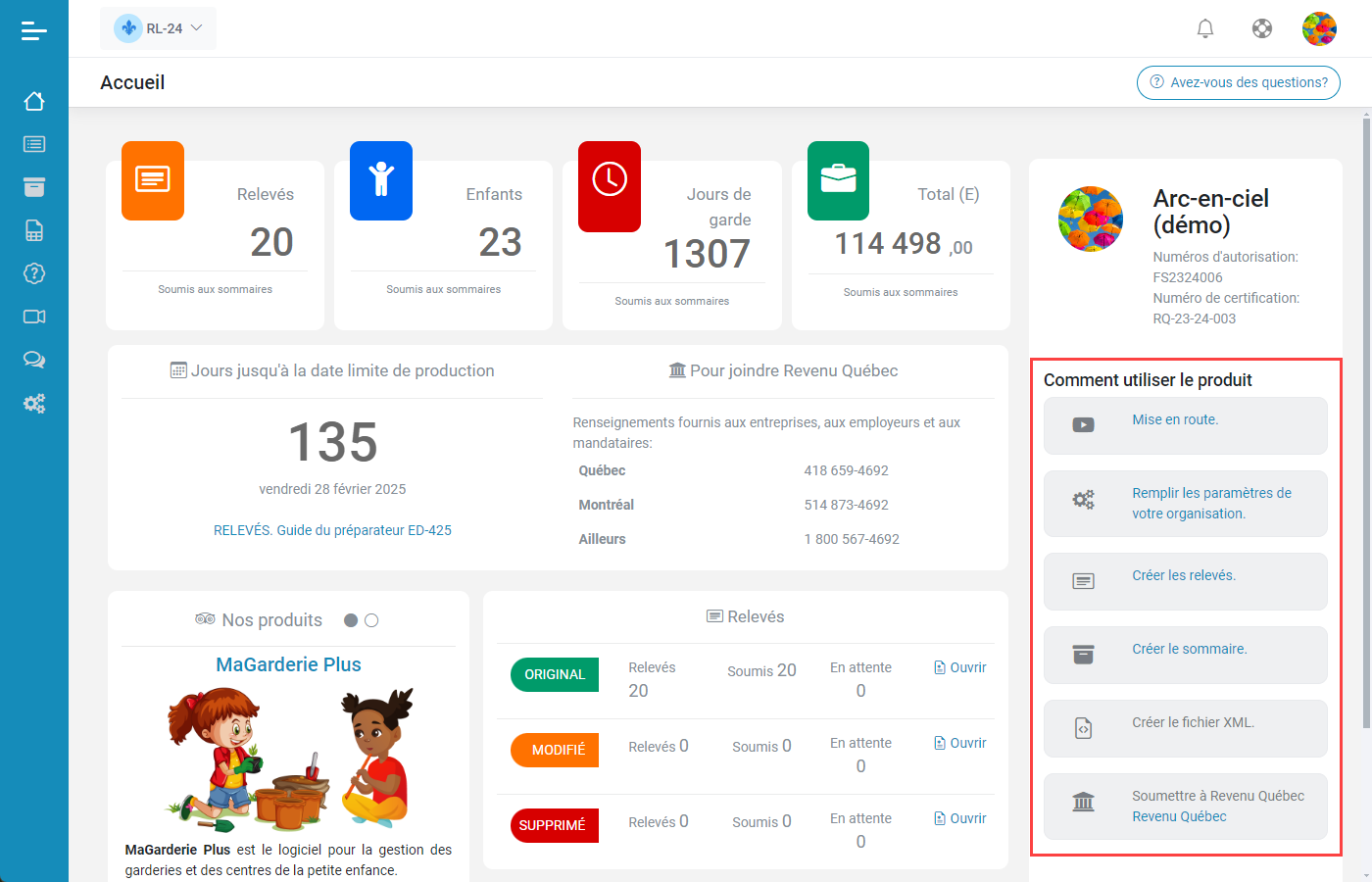Click Ouvrir on the ORIGINAL slips row
This screenshot has width=1372, height=882.
(958, 666)
